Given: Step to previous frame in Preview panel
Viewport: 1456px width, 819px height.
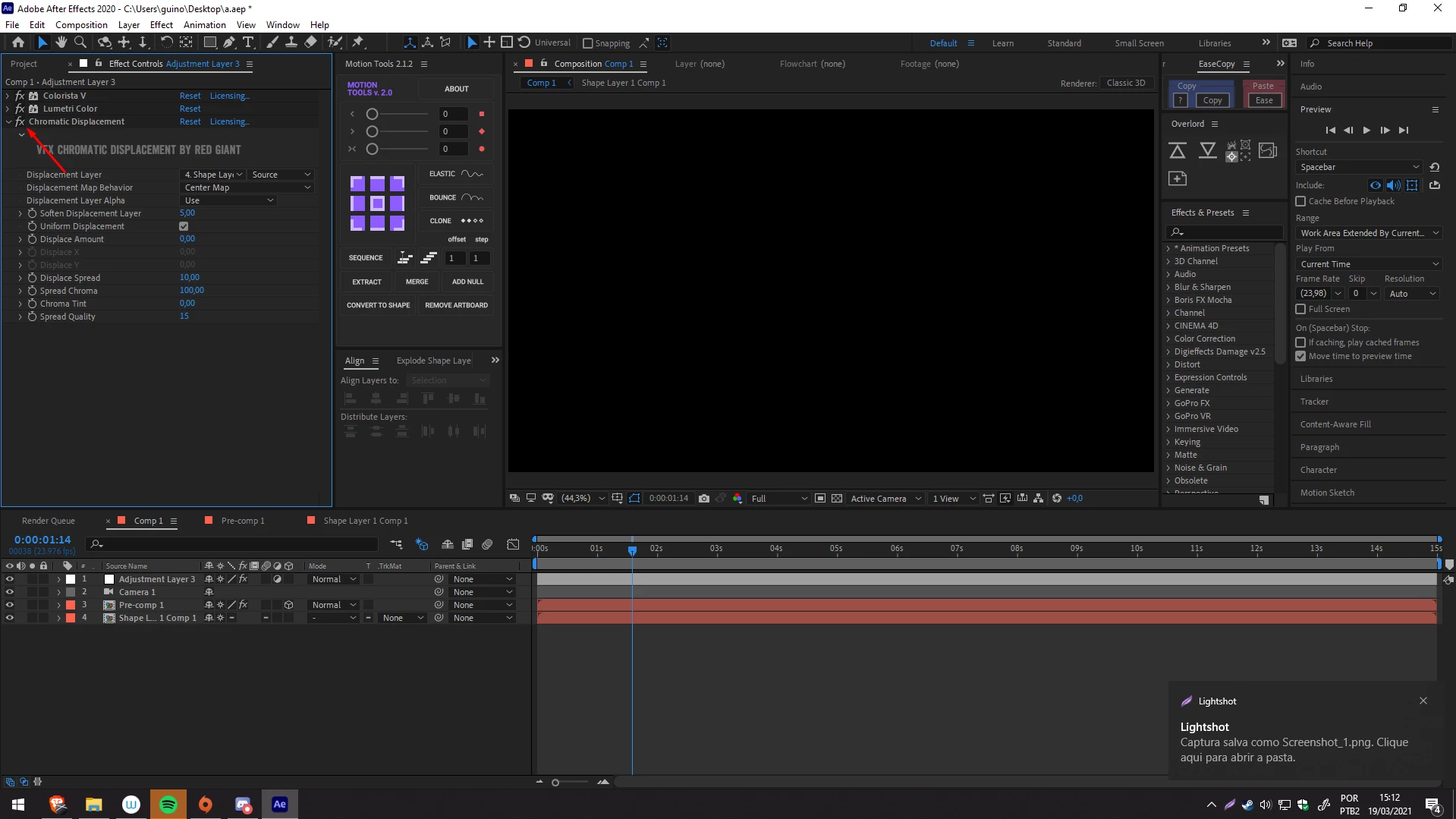Looking at the screenshot, I should tap(1348, 131).
